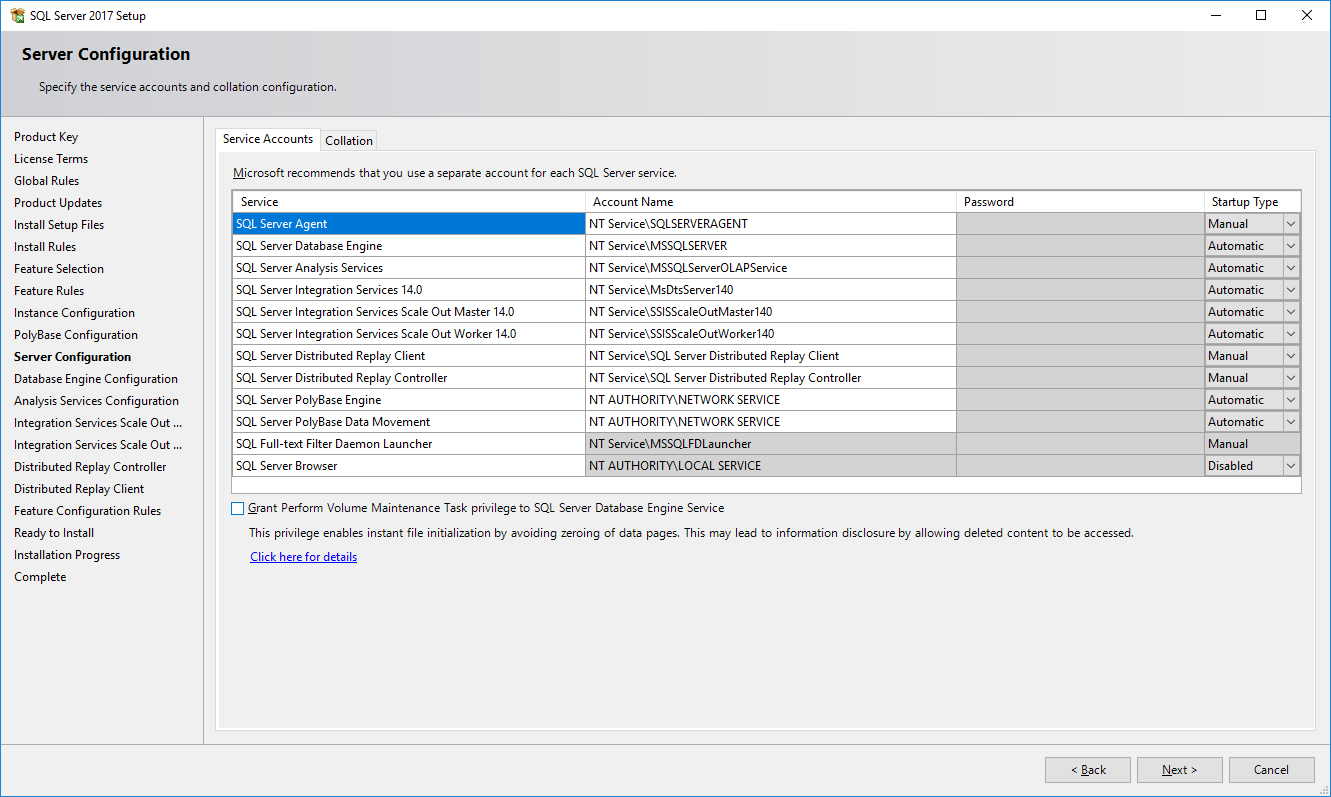Click PolyBase Configuration step in sidebar
The height and width of the screenshot is (797, 1331).
[76, 335]
